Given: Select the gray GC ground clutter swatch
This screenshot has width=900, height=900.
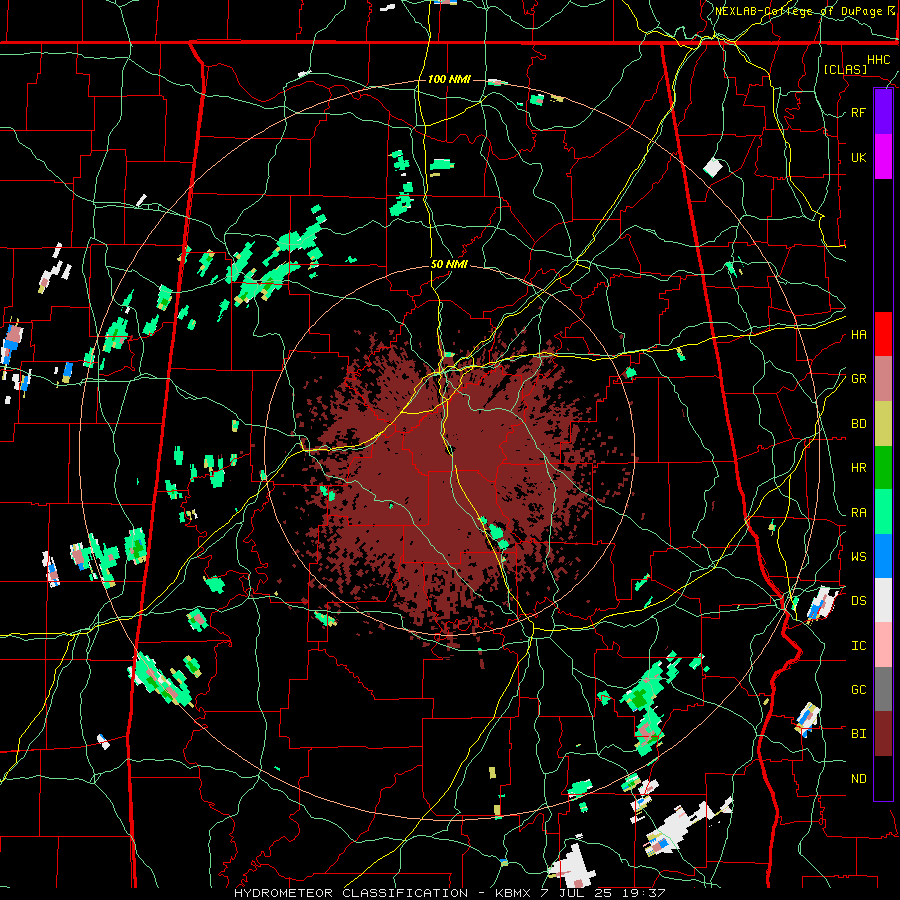Looking at the screenshot, I should (x=883, y=689).
